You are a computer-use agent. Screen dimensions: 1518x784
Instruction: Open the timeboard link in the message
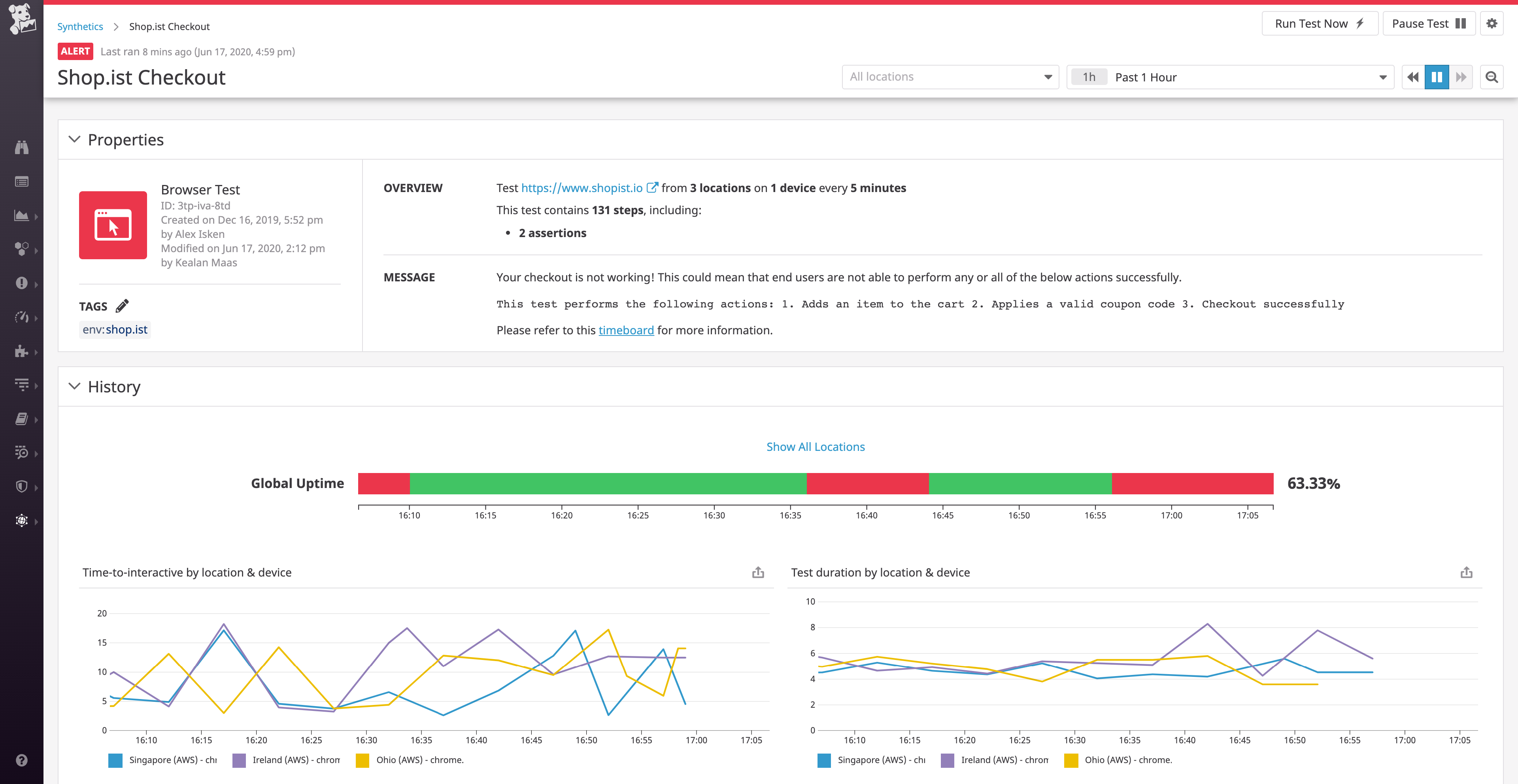[626, 330]
